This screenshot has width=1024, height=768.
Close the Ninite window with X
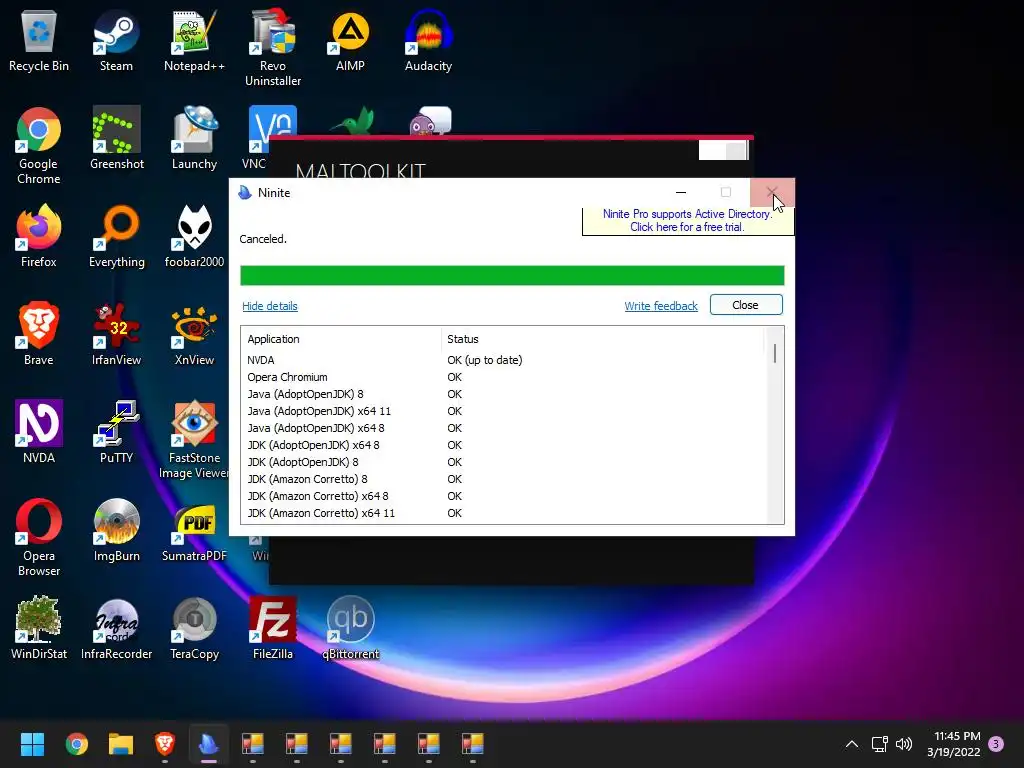pyautogui.click(x=772, y=192)
